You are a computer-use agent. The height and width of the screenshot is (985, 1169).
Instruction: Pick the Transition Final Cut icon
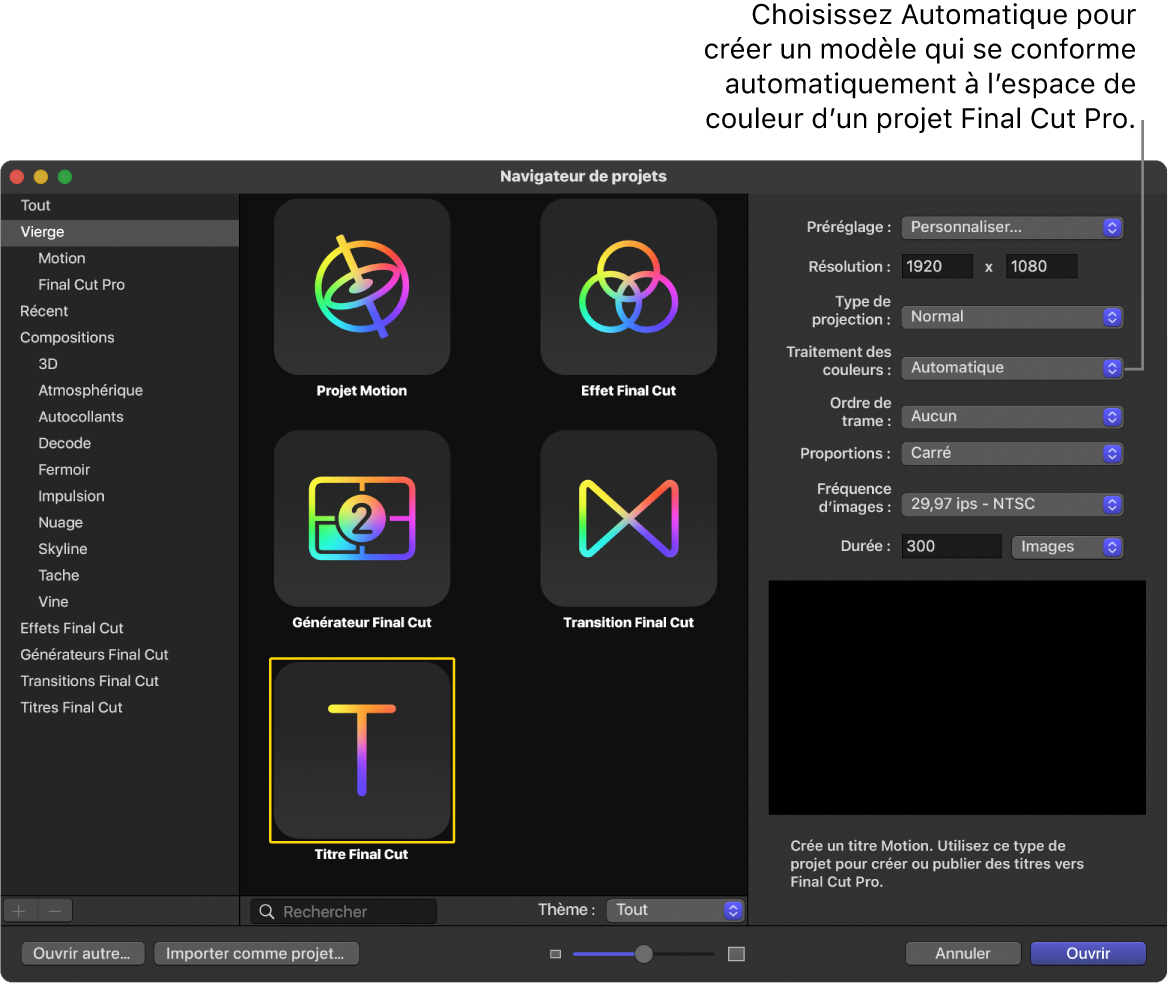click(628, 518)
